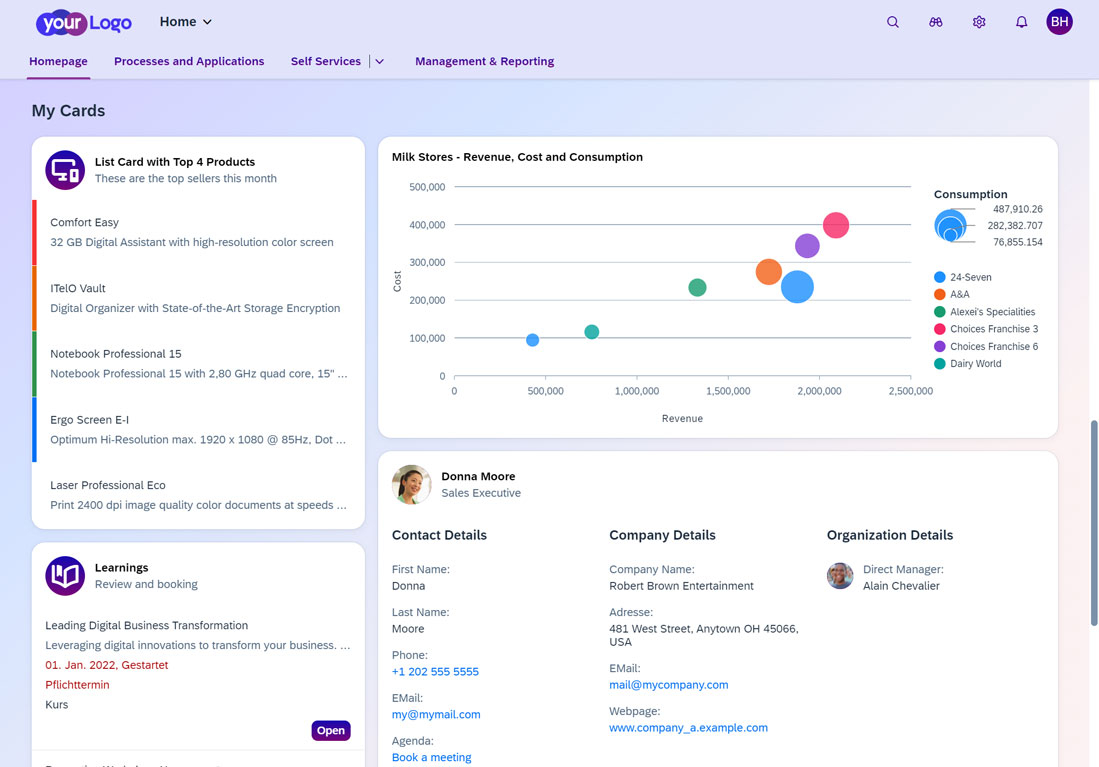Click the List Card products icon
1099x767 pixels.
(x=65, y=170)
